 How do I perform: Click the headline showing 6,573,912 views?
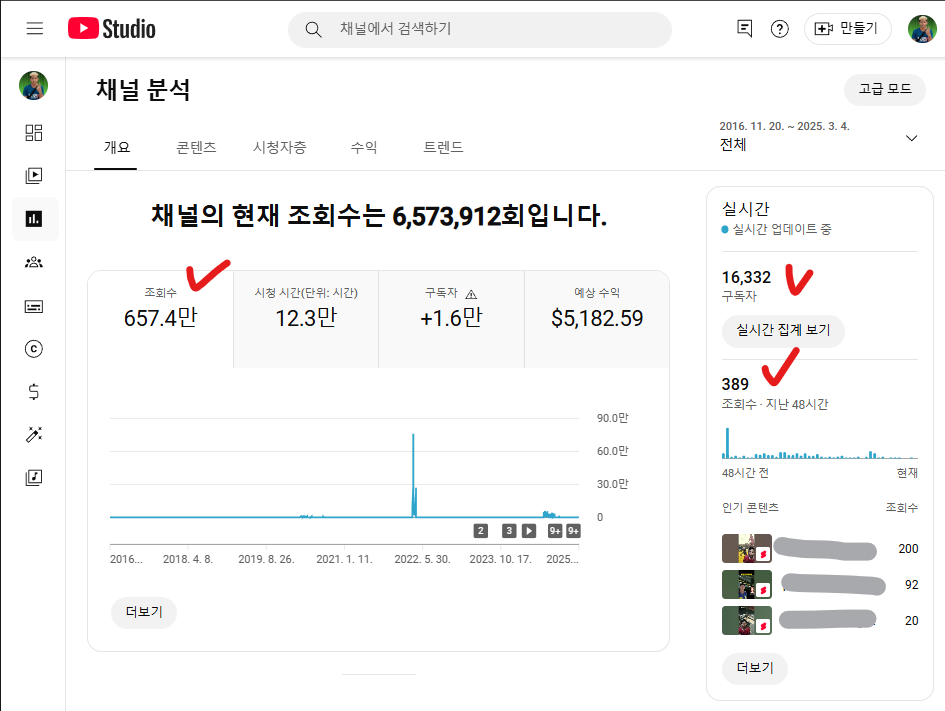tap(378, 216)
